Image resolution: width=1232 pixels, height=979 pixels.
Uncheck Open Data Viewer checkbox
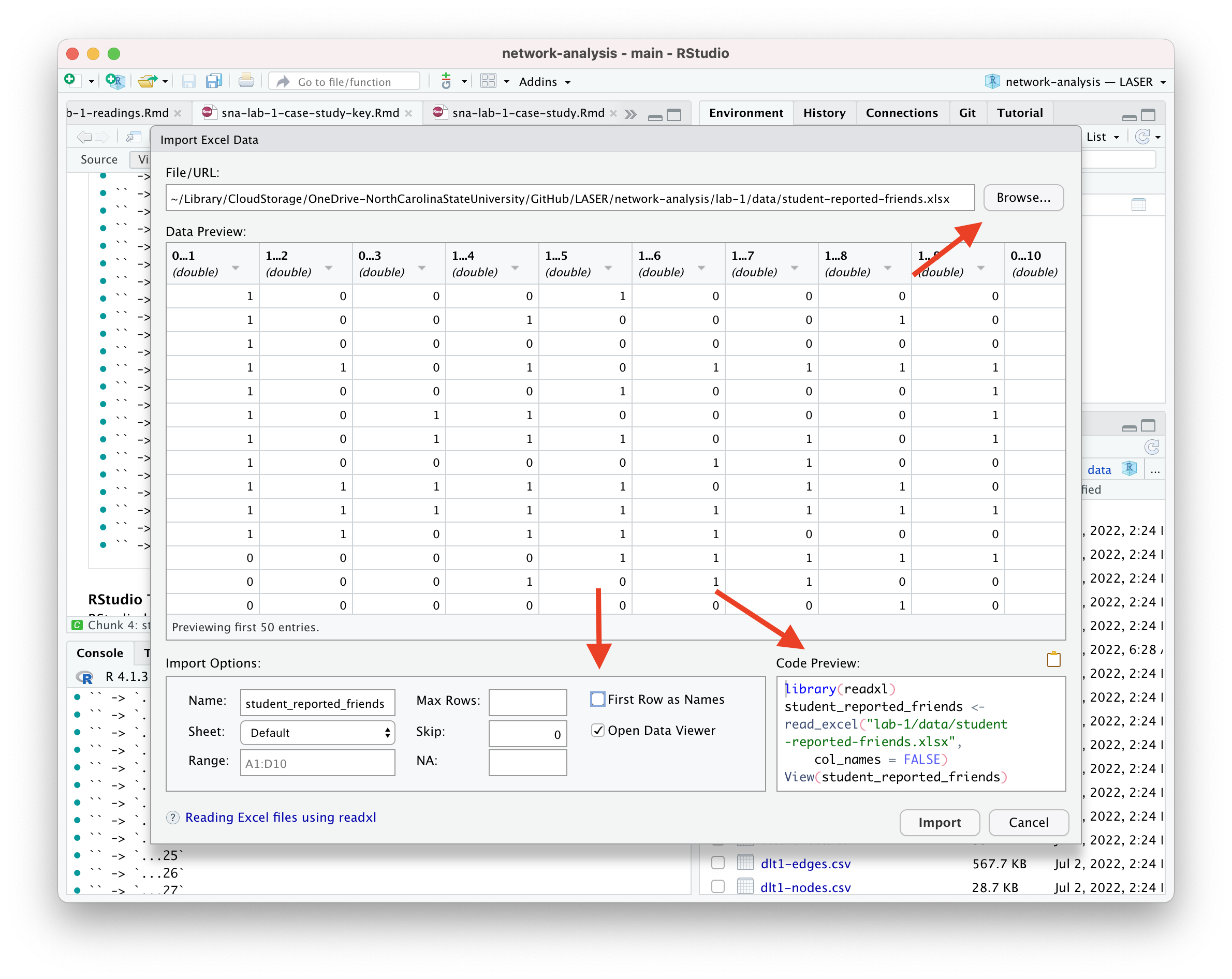tap(597, 730)
